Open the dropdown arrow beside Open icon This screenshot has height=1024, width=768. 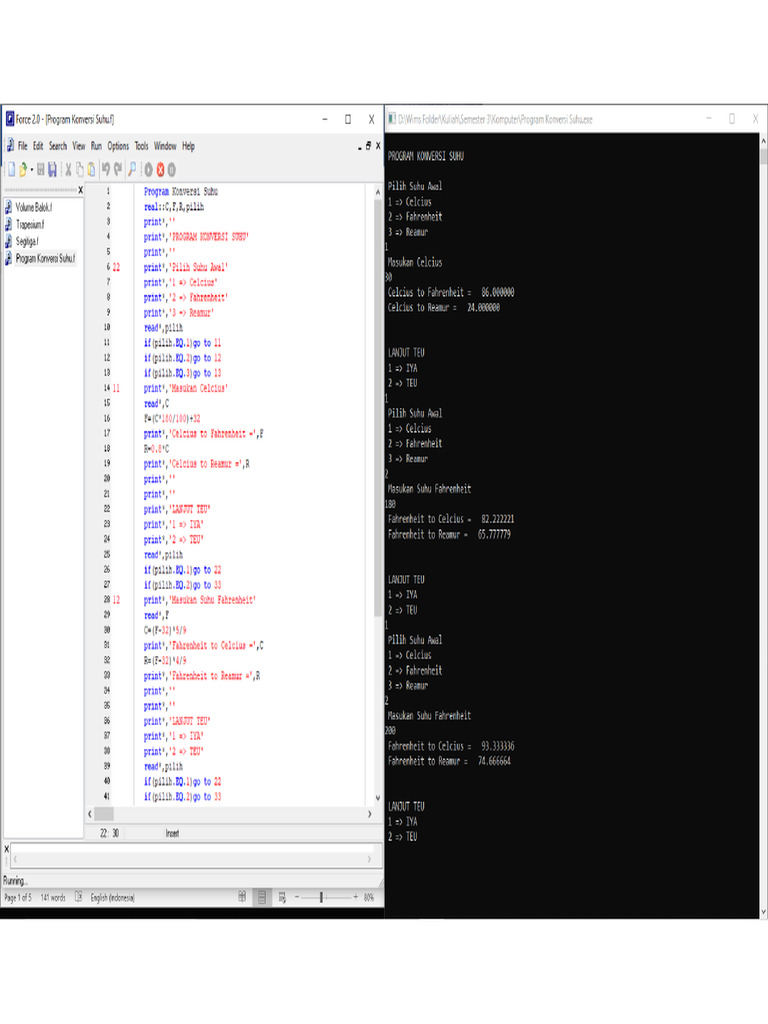click(30, 170)
